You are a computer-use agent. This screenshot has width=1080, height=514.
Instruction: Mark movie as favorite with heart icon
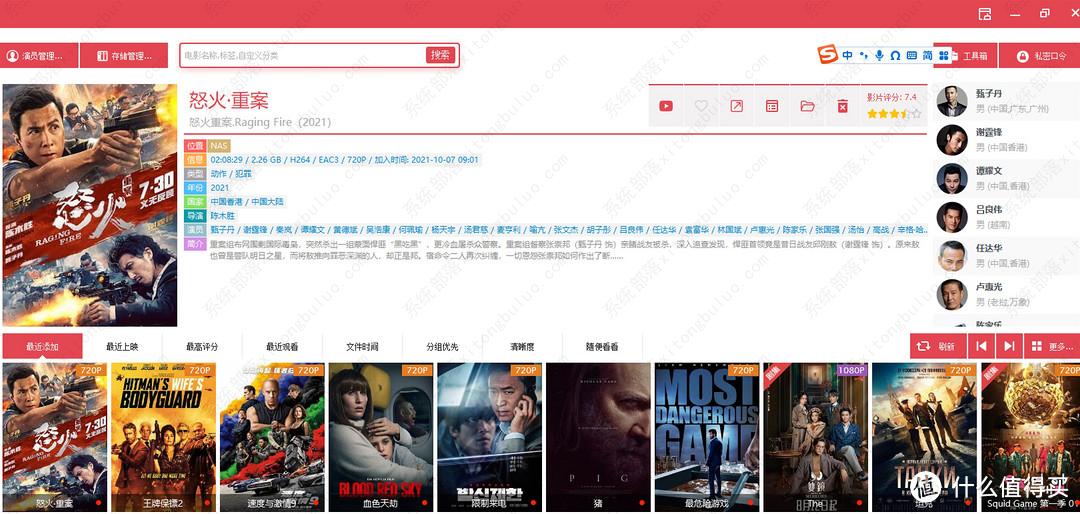coord(701,106)
